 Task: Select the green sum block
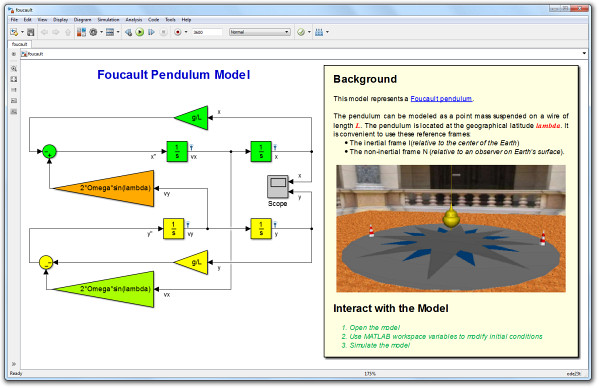[49, 152]
